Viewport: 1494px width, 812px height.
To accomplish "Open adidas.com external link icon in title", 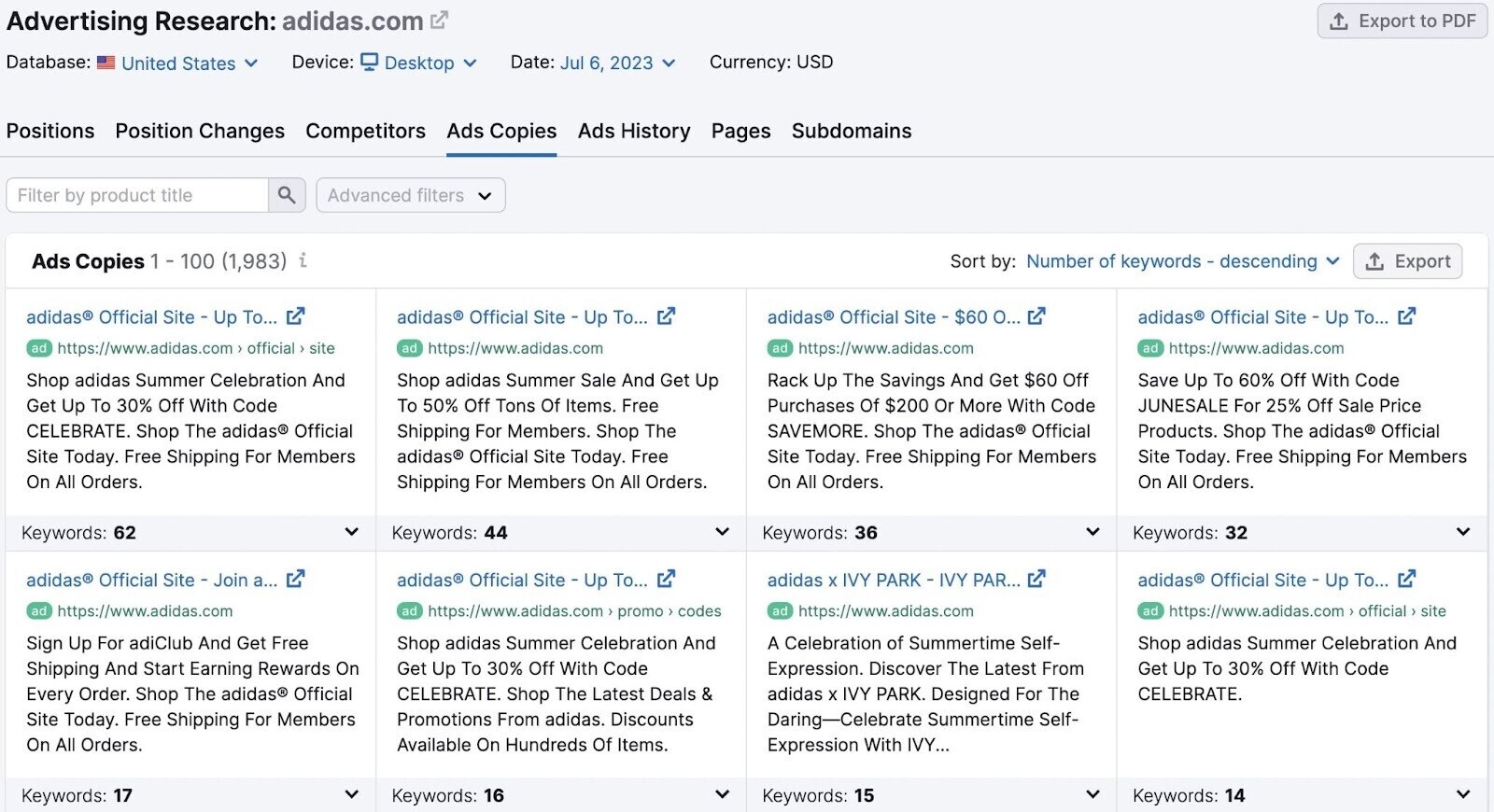I will click(439, 20).
